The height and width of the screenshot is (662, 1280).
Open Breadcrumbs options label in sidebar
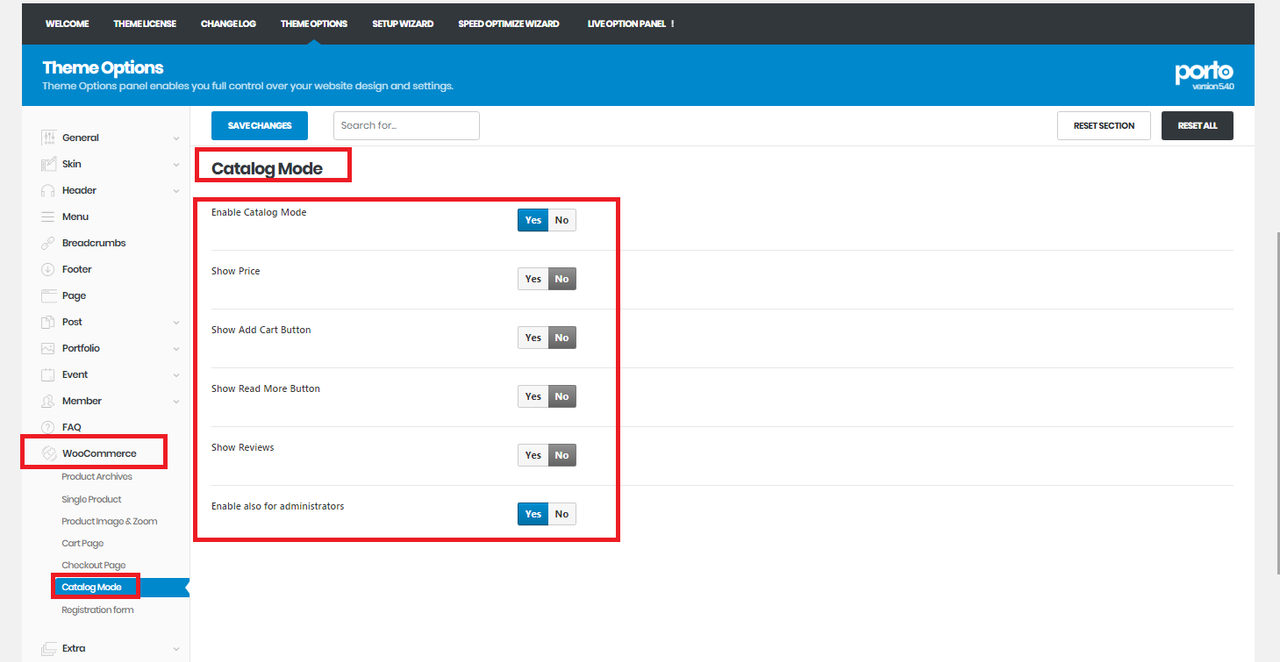click(x=94, y=243)
